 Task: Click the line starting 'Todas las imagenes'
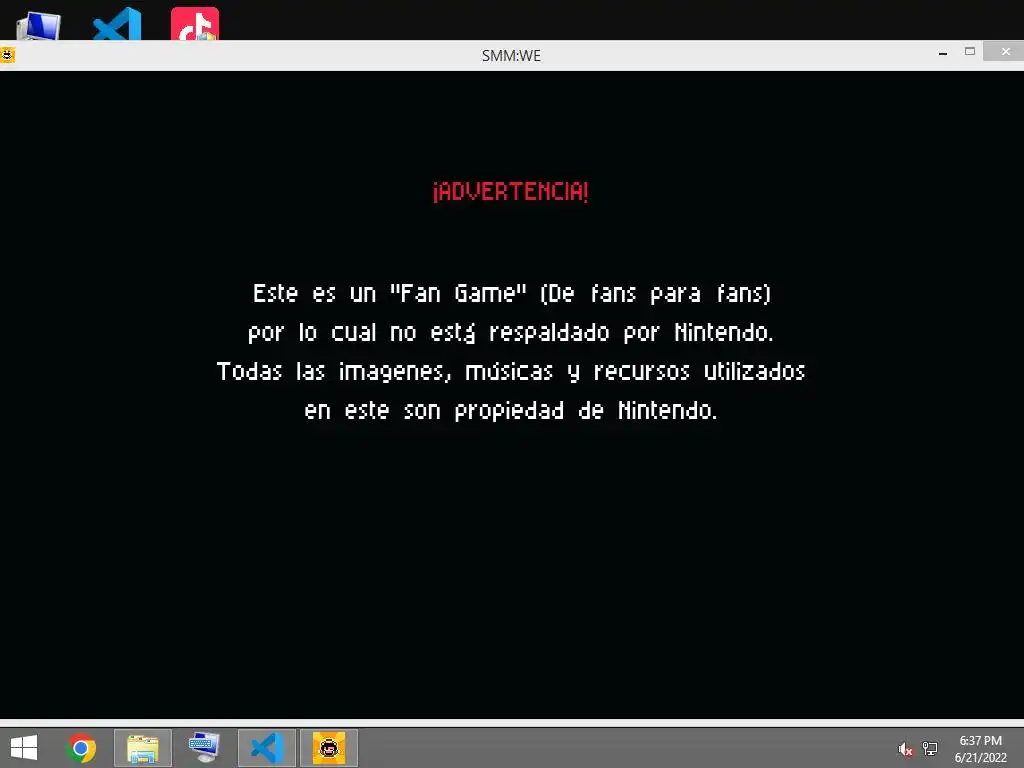(x=511, y=372)
